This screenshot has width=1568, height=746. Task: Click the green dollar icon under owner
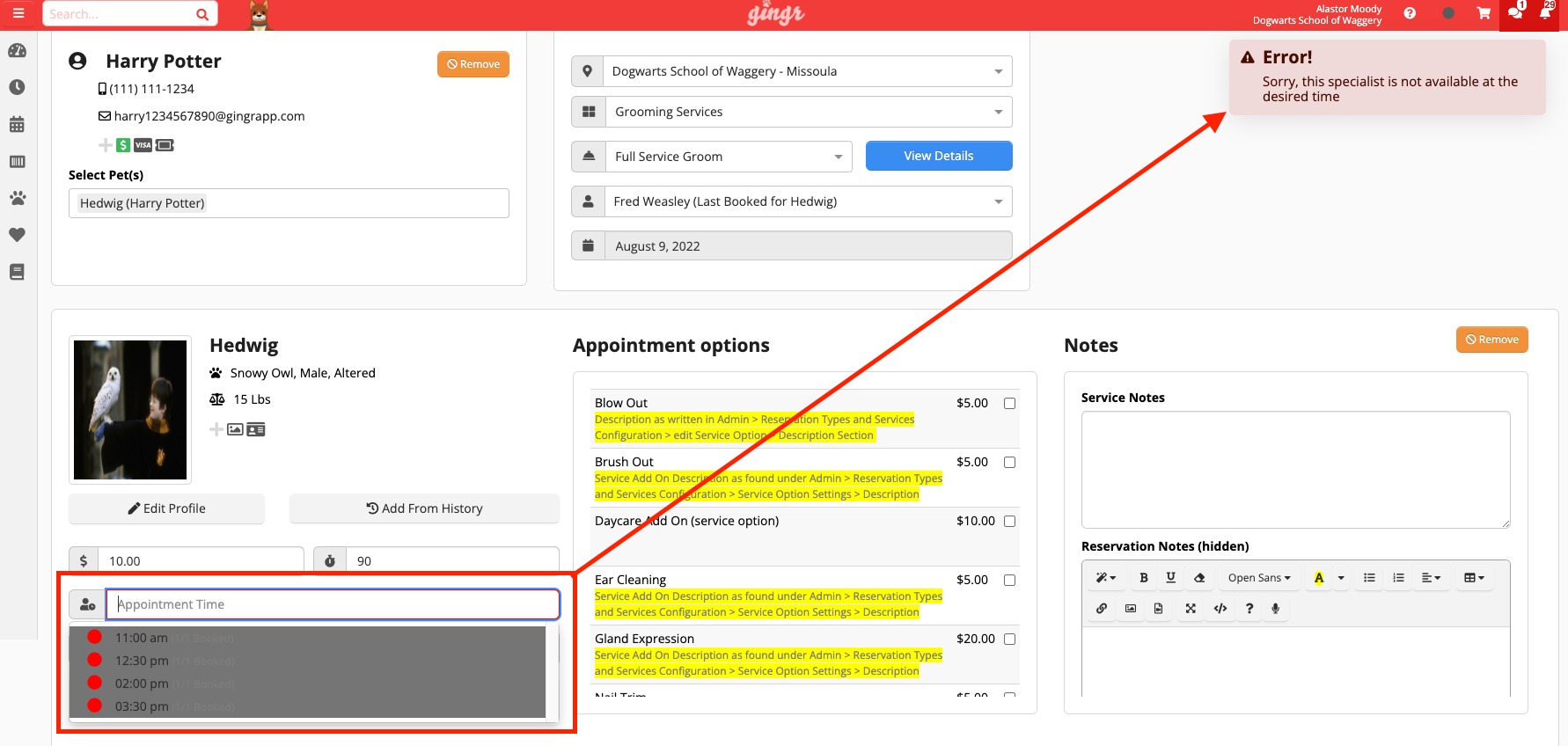(x=123, y=145)
